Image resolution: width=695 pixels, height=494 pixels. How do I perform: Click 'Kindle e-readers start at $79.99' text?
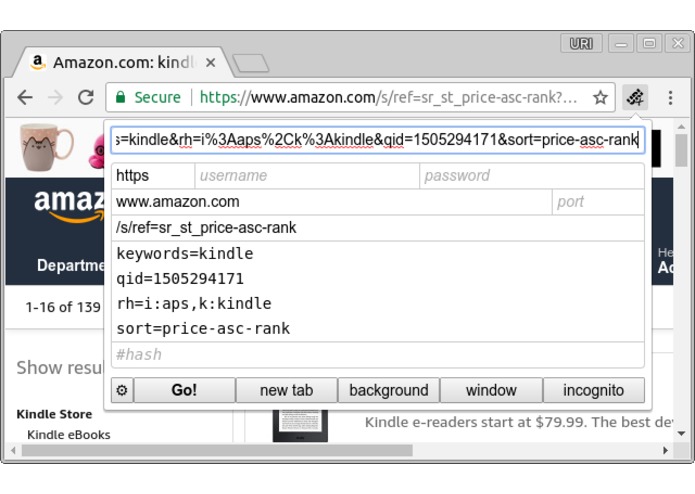pos(474,422)
